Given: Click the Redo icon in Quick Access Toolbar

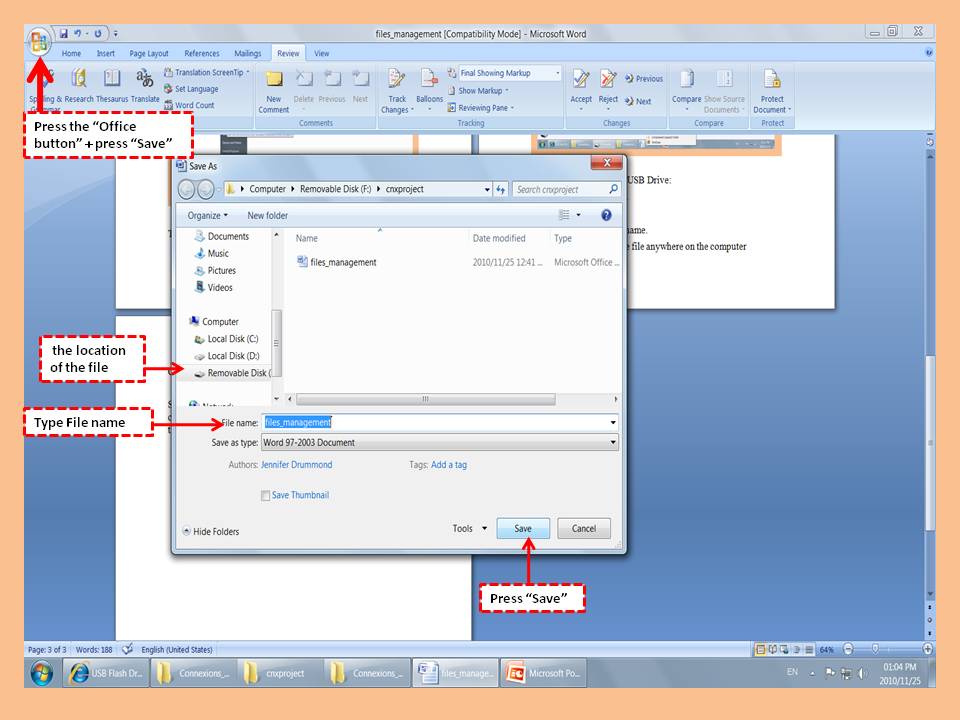Looking at the screenshot, I should 98,34.
